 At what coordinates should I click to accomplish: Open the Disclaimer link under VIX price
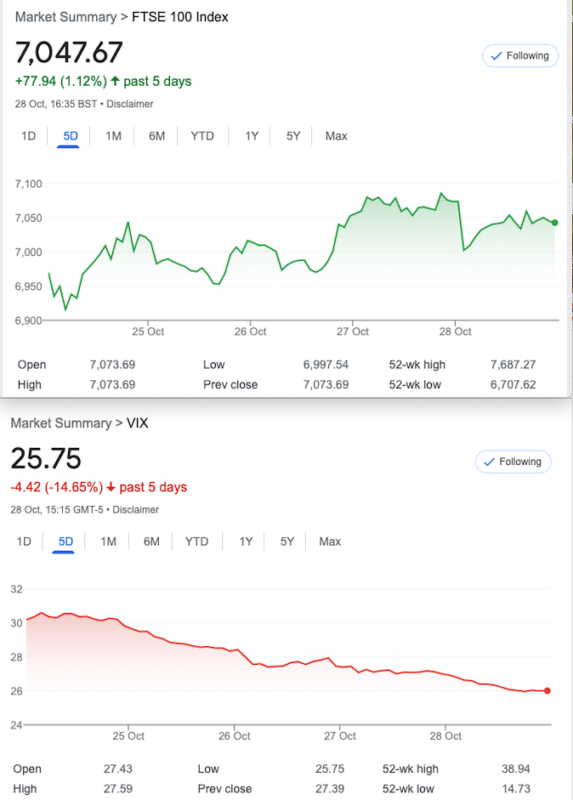[x=136, y=510]
